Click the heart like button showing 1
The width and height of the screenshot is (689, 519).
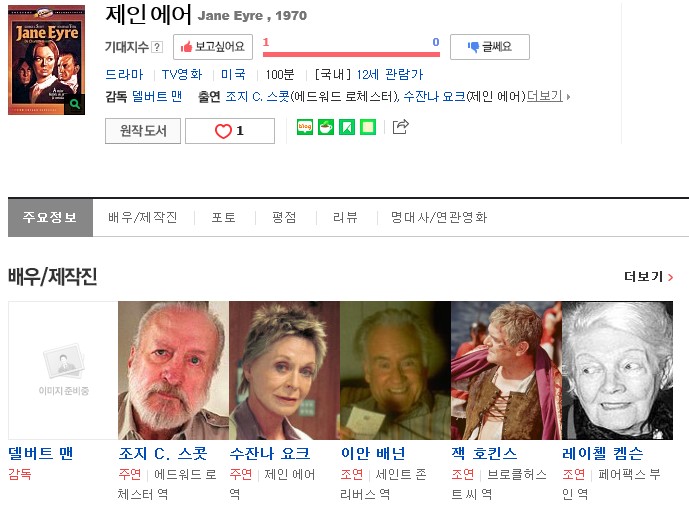230,131
